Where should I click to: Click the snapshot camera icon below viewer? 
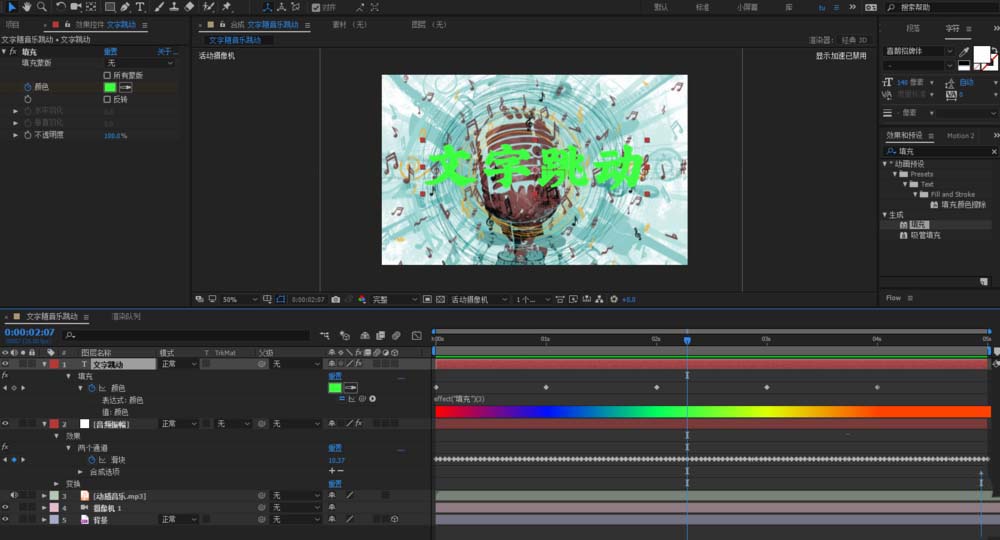pos(336,299)
